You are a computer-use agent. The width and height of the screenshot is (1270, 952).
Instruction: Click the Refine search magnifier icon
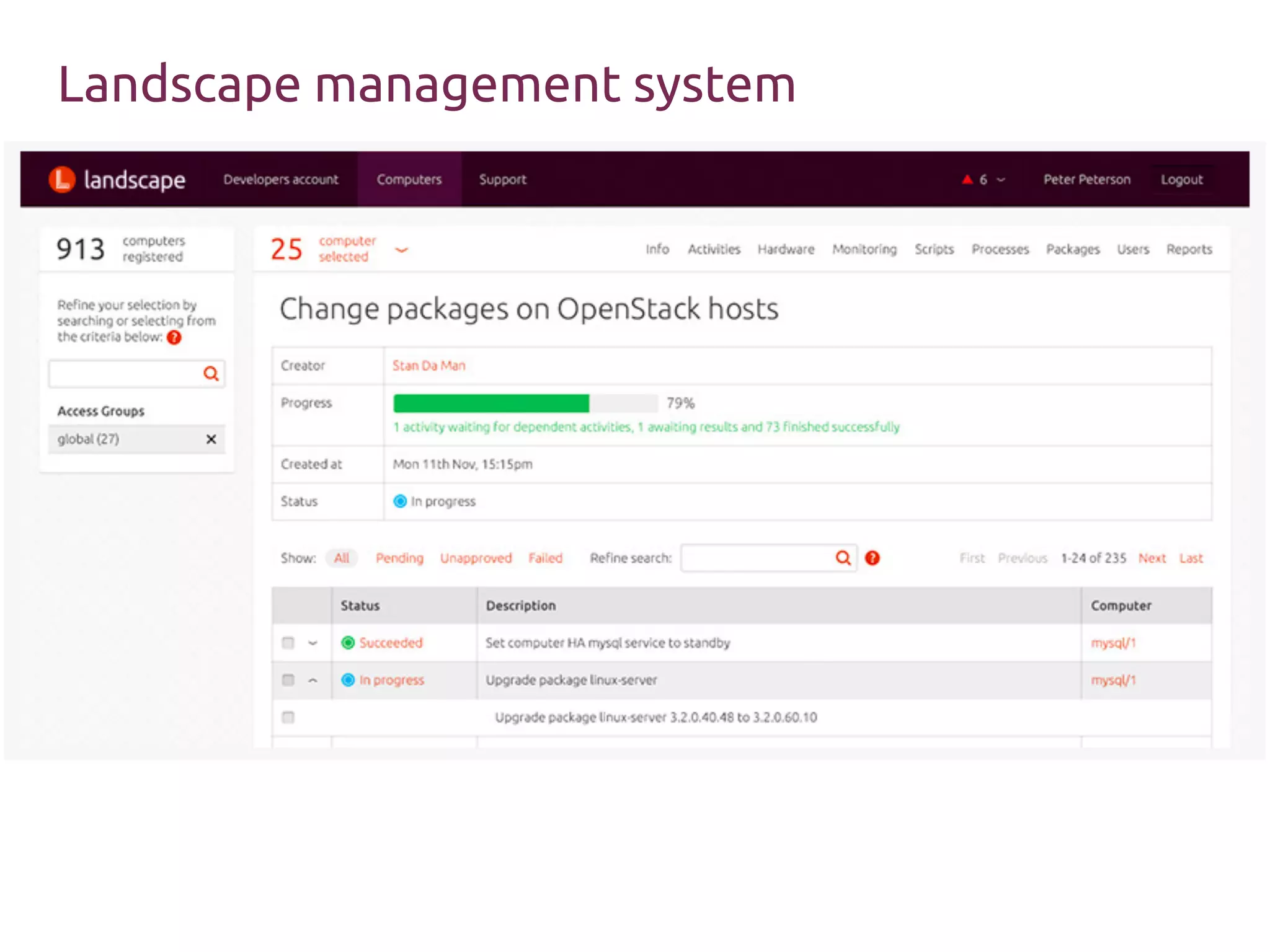[x=843, y=558]
